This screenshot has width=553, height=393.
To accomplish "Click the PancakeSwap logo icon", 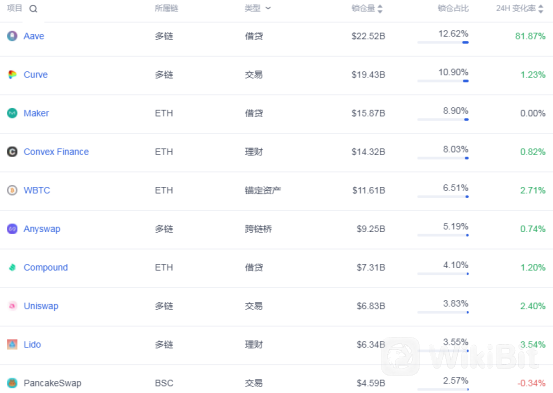I will 12,383.
